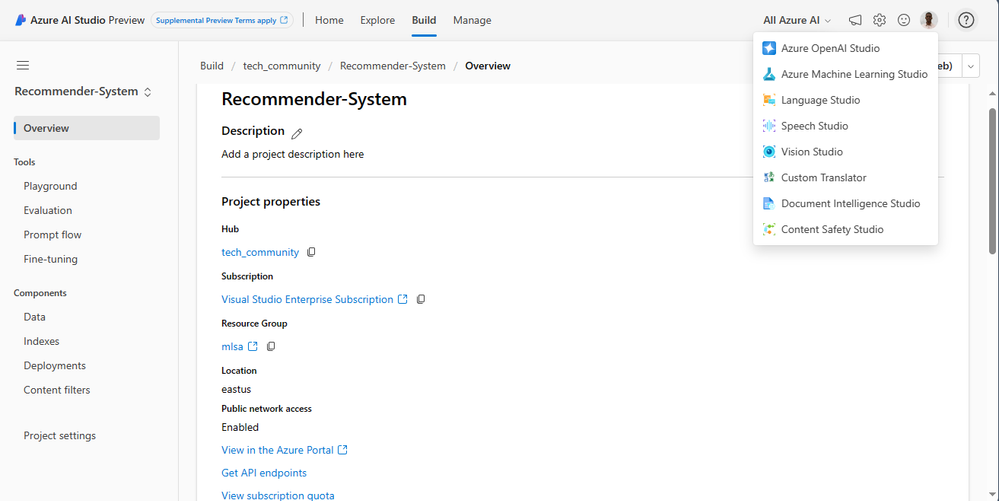This screenshot has height=501, width=999.
Task: Click the Speech Studio waveform icon
Action: pyautogui.click(x=769, y=126)
